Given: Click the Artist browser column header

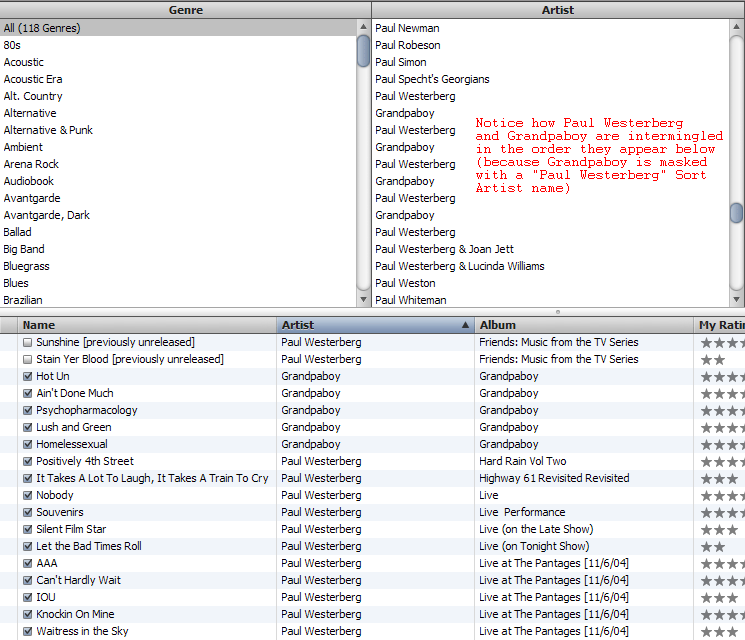Looking at the screenshot, I should (558, 10).
